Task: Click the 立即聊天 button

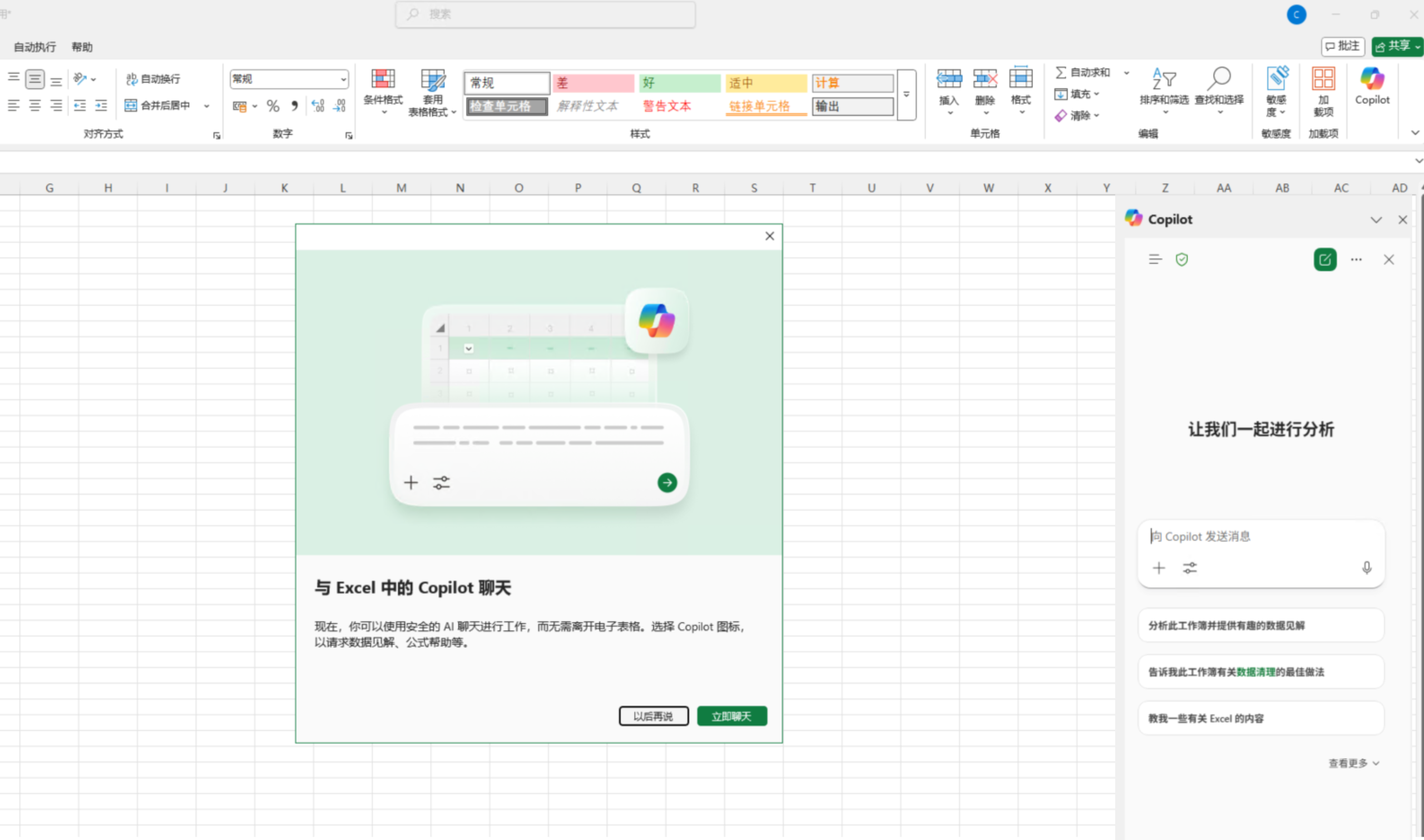Action: [731, 716]
